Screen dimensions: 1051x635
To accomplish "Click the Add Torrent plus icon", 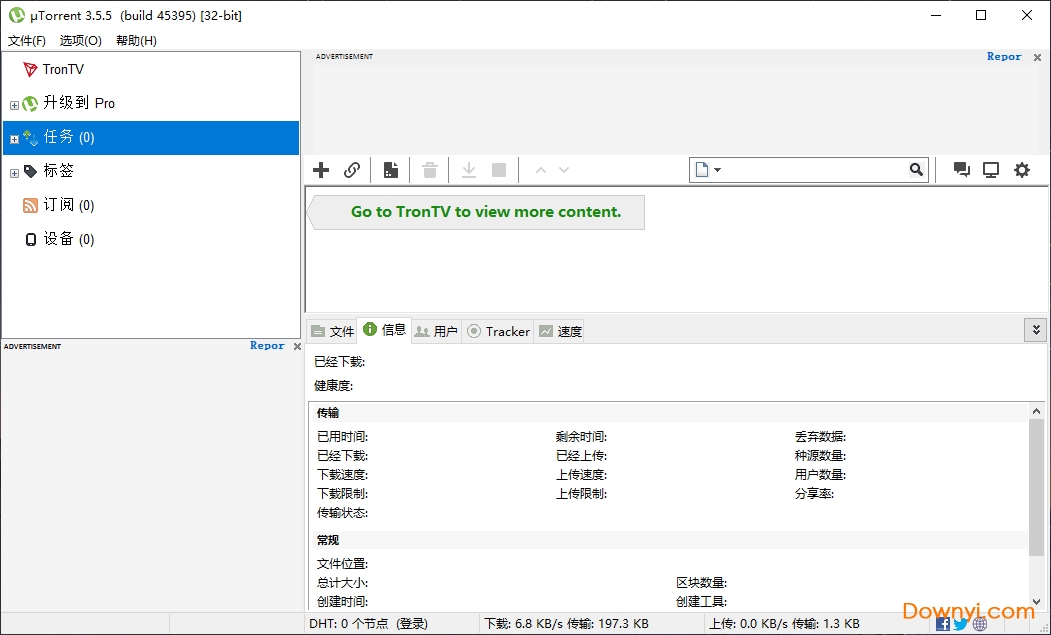I will point(320,170).
